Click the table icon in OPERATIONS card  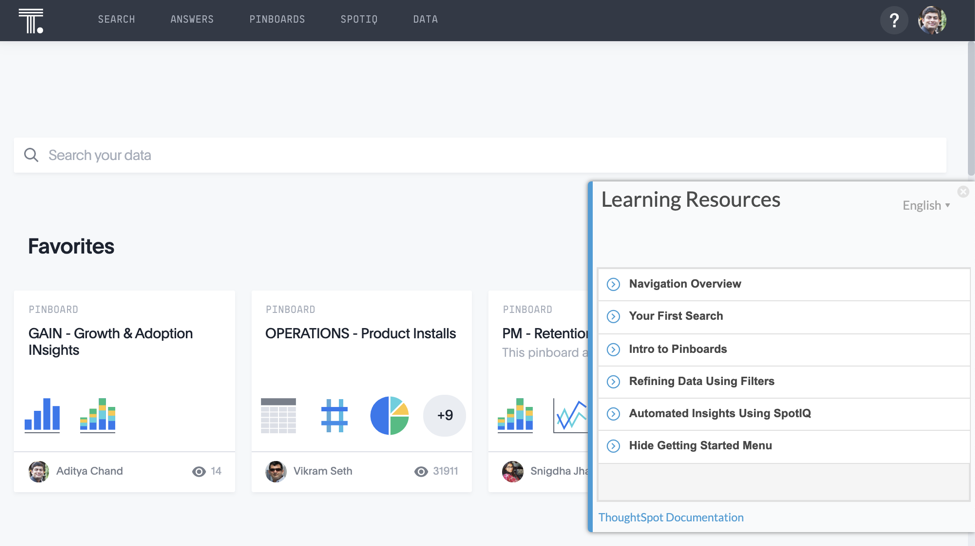[x=279, y=415]
